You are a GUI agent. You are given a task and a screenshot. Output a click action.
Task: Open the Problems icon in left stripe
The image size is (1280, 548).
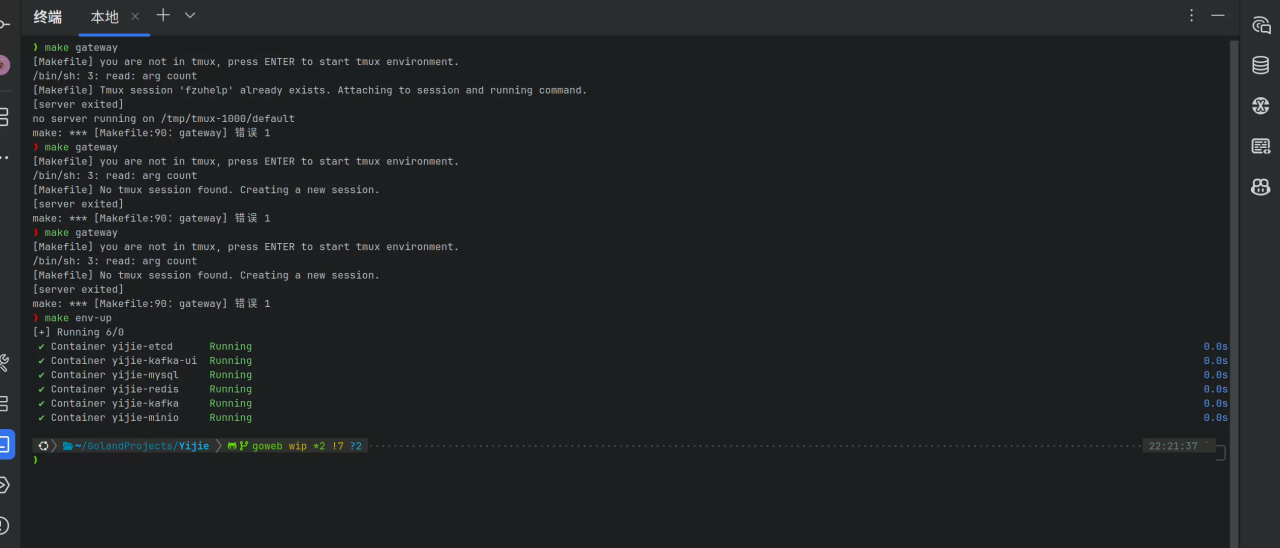click(4, 525)
